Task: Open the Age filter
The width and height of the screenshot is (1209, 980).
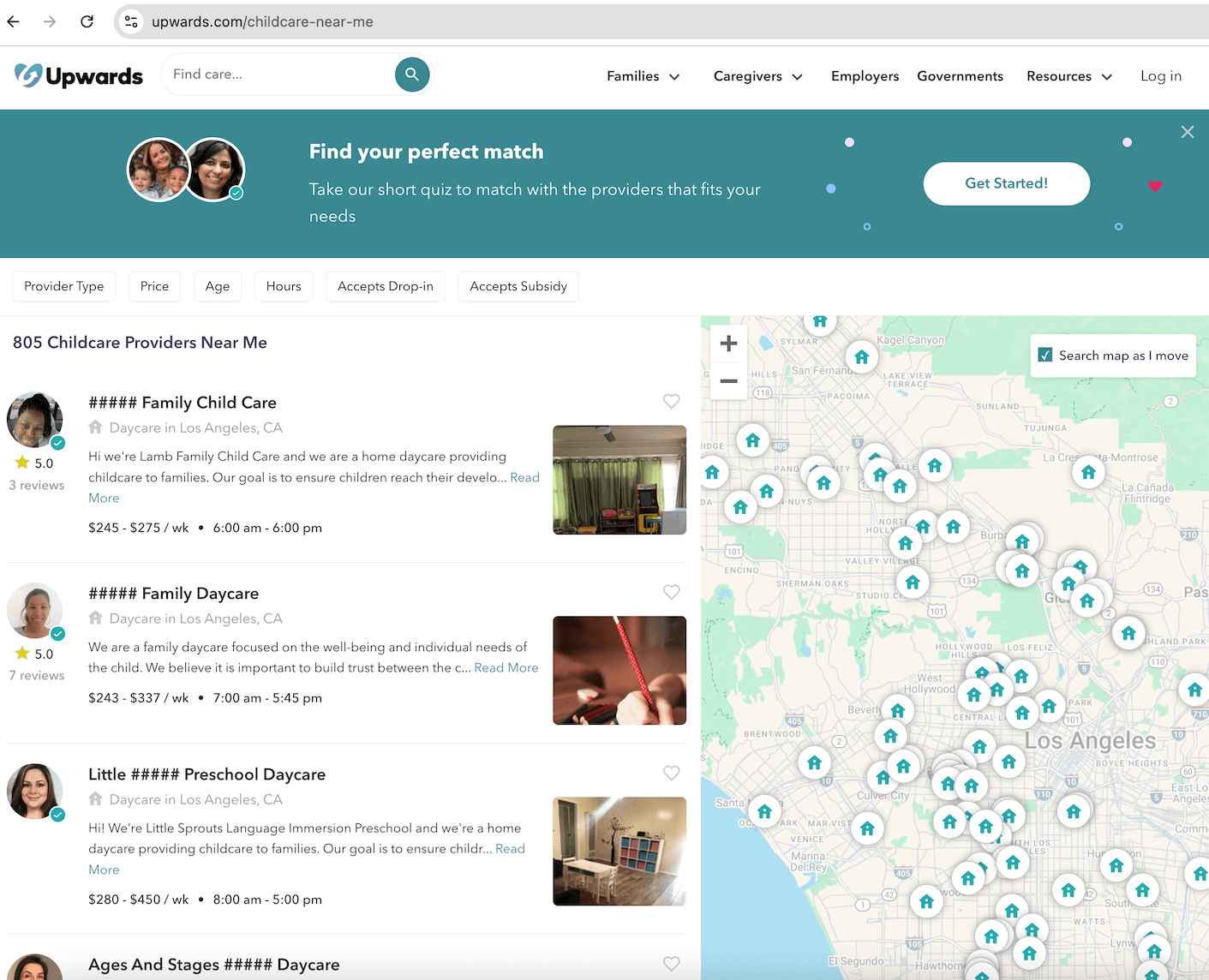Action: coord(218,286)
